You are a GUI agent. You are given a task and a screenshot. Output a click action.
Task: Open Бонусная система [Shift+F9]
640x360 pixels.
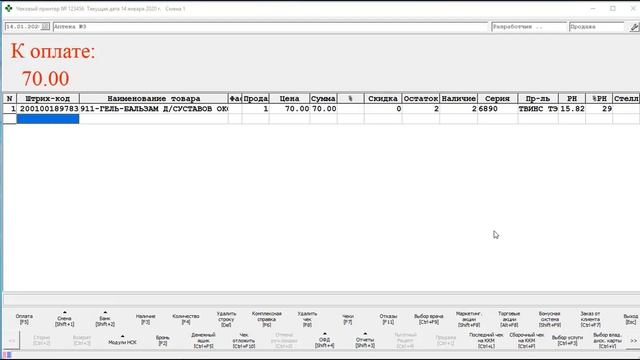point(549,319)
